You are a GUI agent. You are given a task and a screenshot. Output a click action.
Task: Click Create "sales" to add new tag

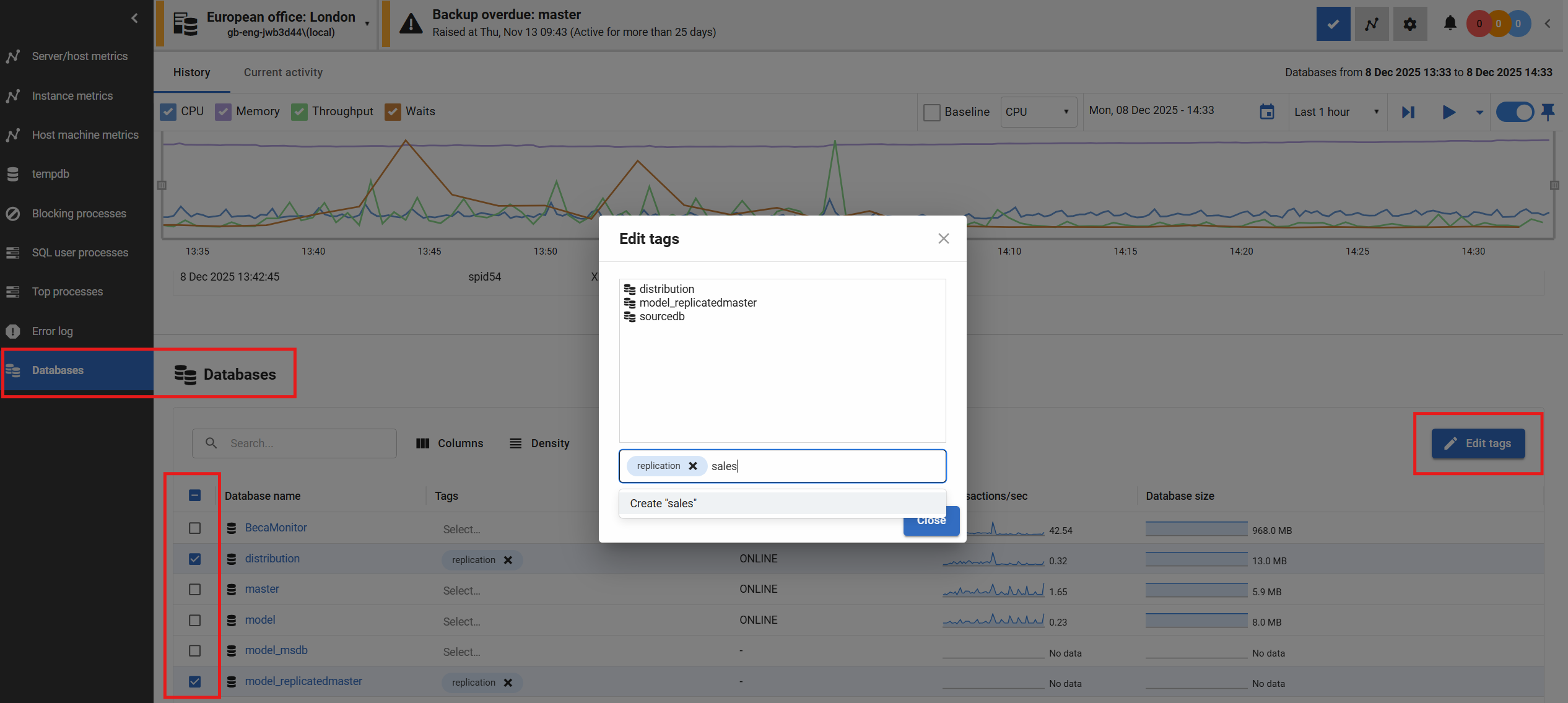[663, 503]
